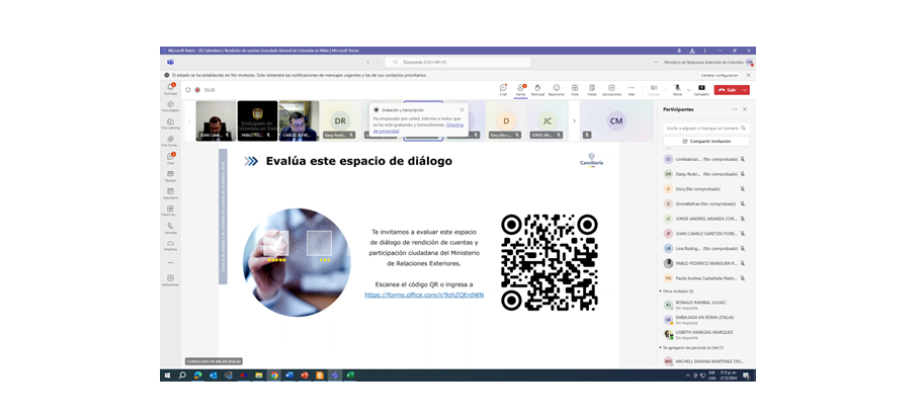Show next participants in video strip
920x420 pixels.
[574, 121]
